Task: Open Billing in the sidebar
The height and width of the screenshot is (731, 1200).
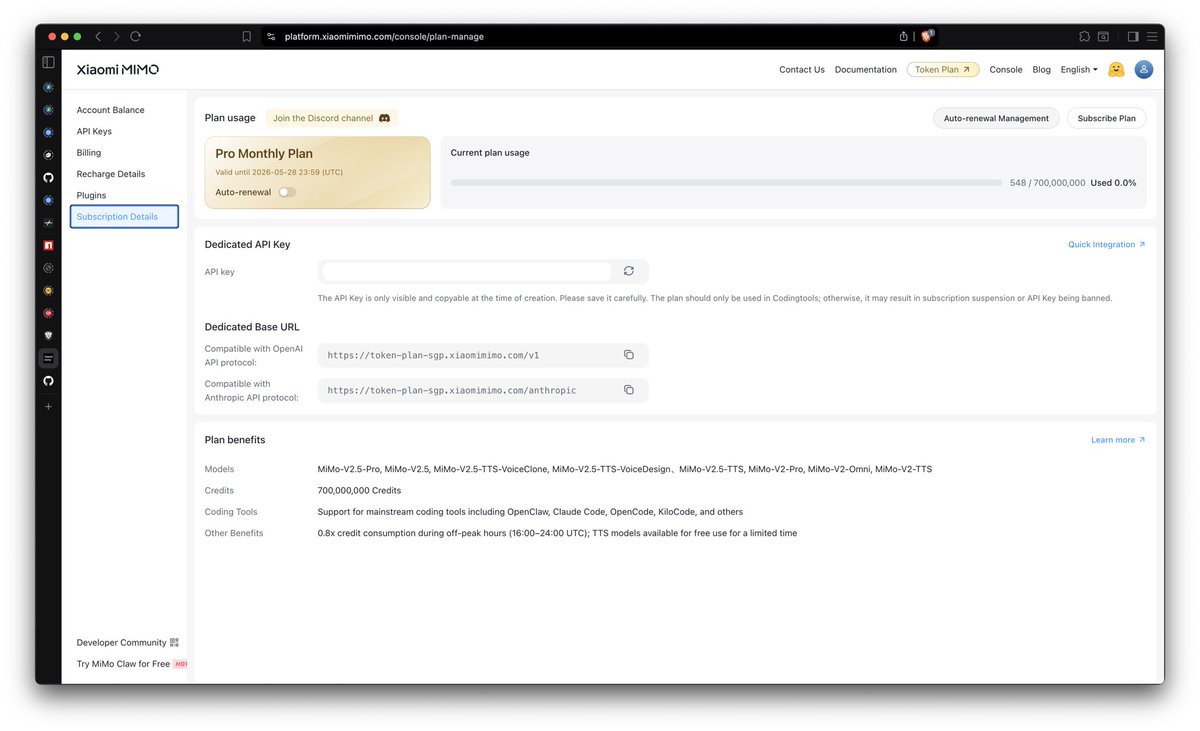Action: [x=89, y=153]
